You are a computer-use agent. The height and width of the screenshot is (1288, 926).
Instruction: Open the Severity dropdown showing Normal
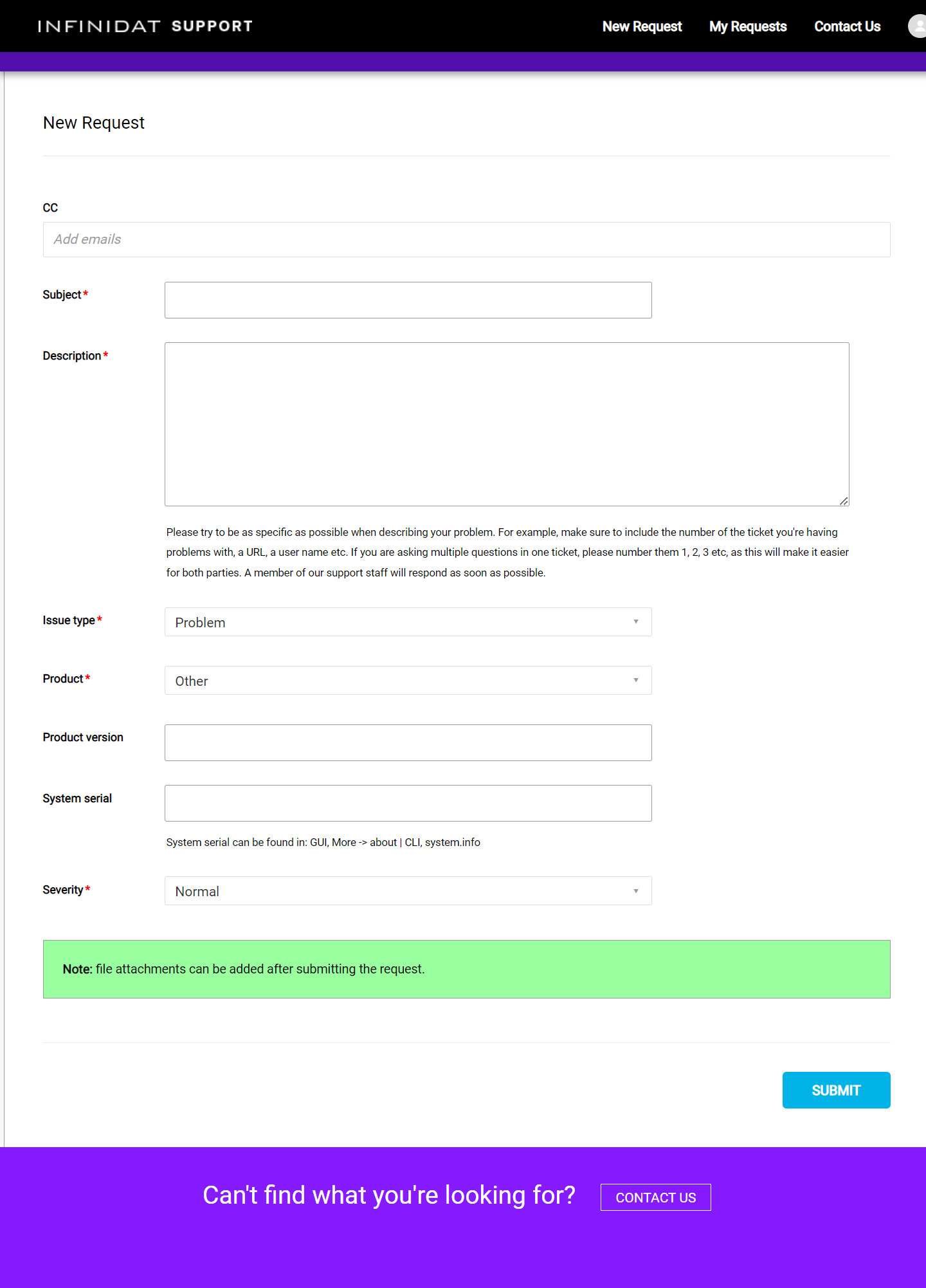tap(408, 891)
